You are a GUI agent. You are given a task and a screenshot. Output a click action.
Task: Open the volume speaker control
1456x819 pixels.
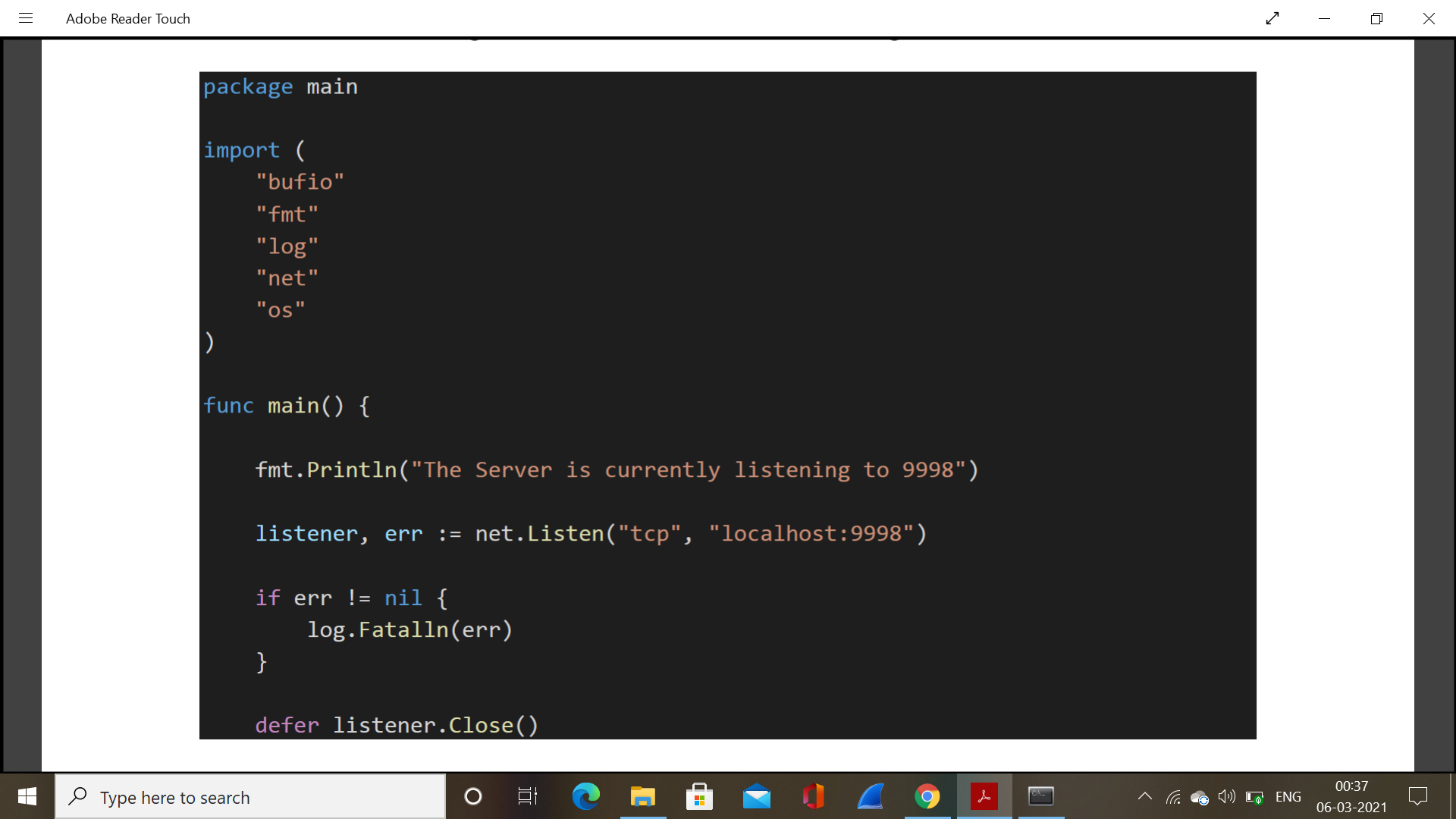(x=1226, y=797)
